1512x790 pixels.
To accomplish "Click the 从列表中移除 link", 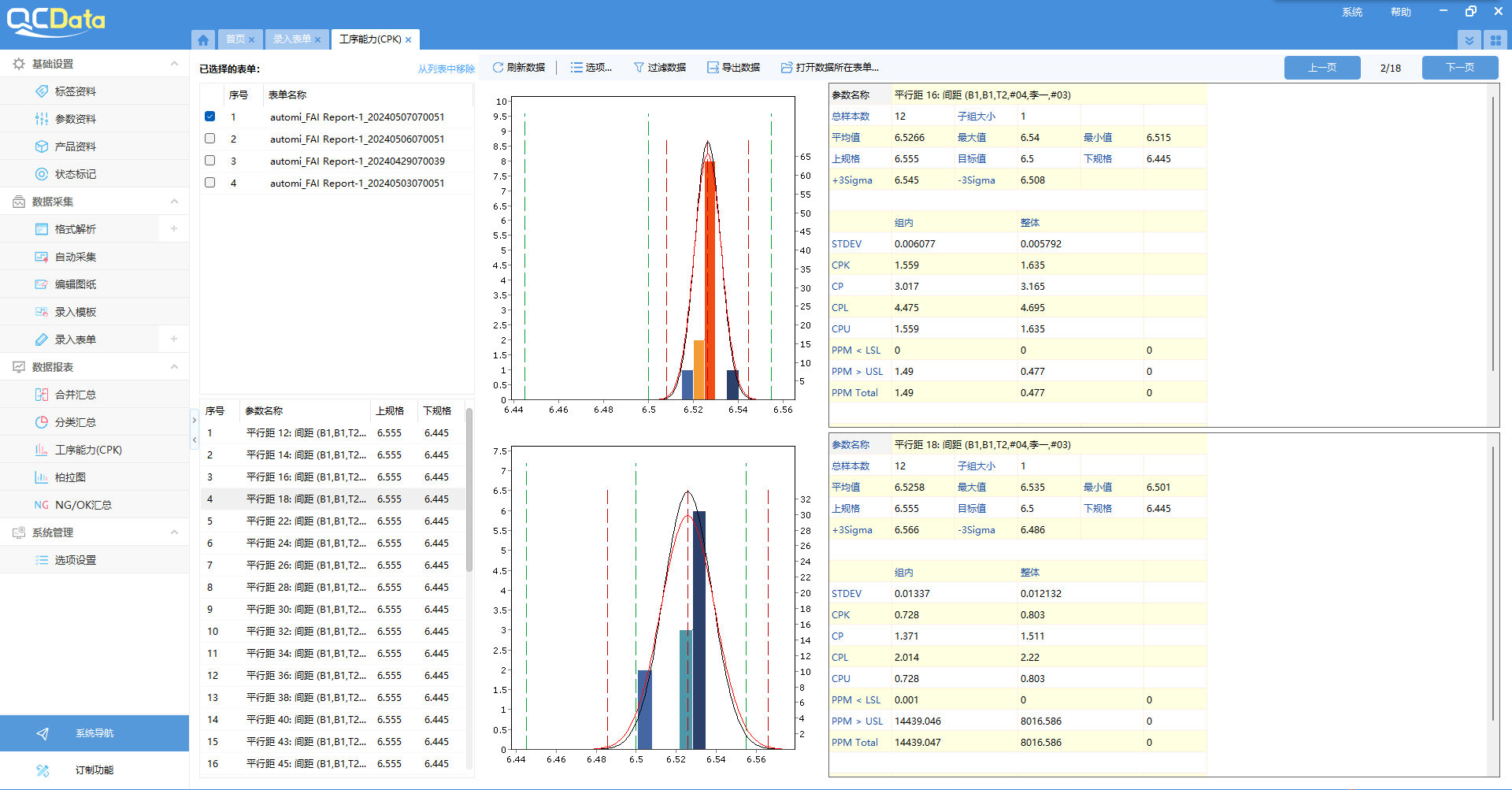I will [446, 69].
